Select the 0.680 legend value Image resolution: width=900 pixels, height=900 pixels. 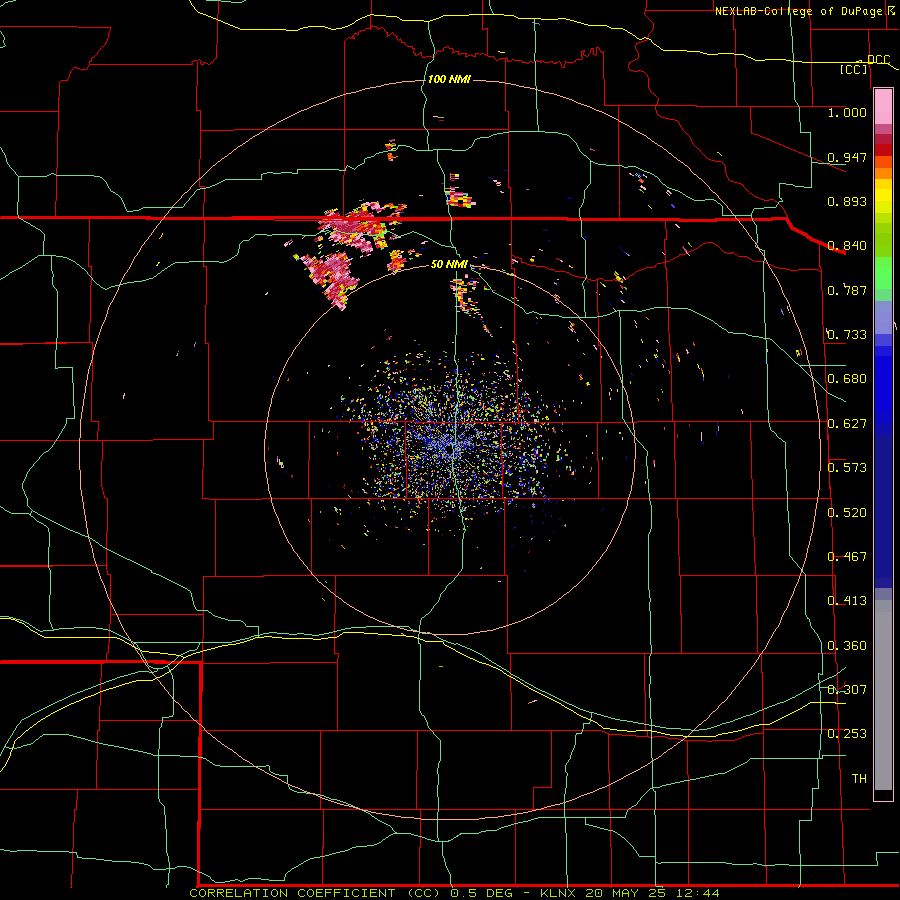pos(847,379)
